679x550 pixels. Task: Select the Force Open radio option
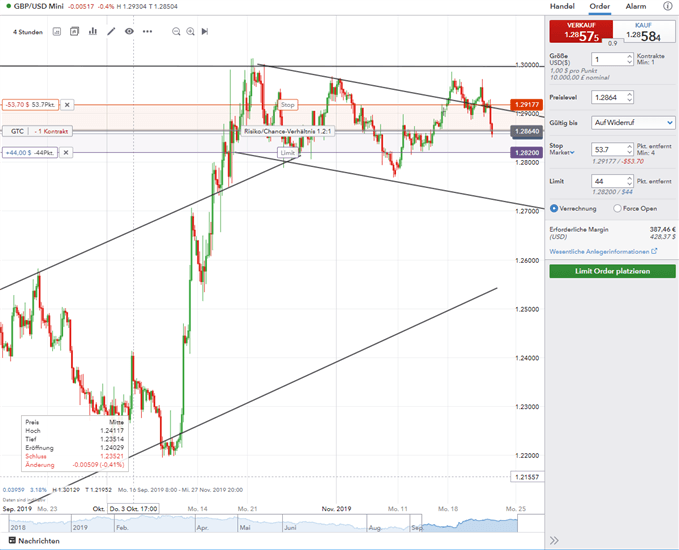point(617,208)
